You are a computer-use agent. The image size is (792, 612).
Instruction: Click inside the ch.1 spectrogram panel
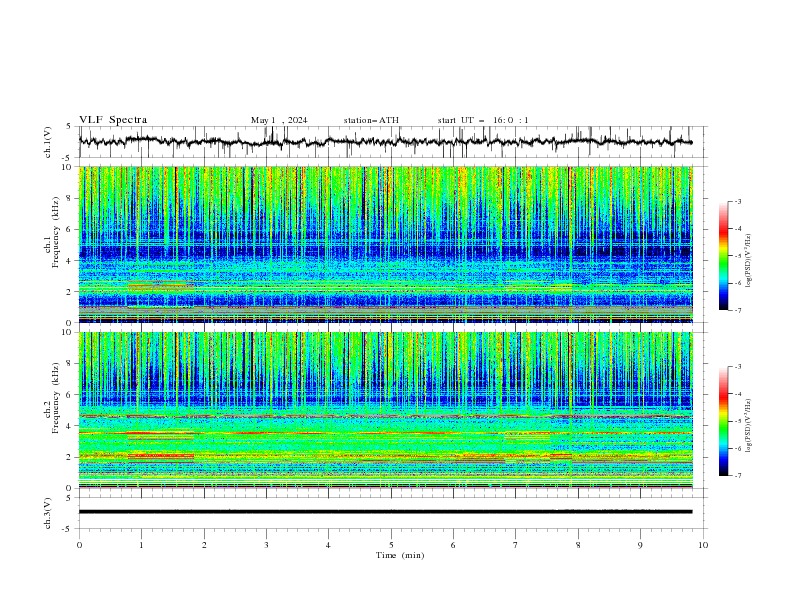(x=385, y=244)
